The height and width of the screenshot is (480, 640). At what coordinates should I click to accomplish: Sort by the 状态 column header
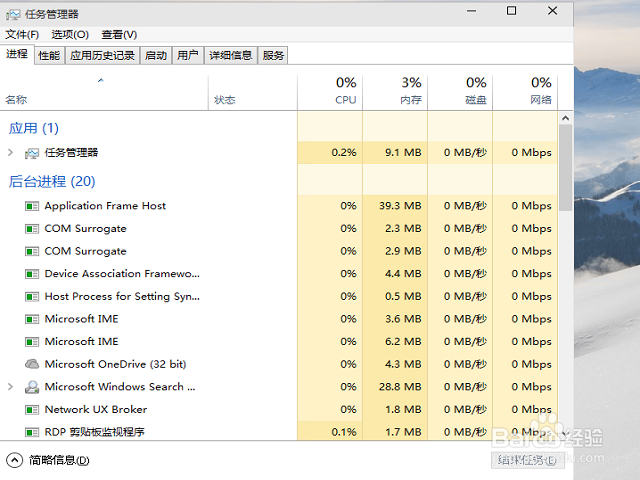[253, 93]
